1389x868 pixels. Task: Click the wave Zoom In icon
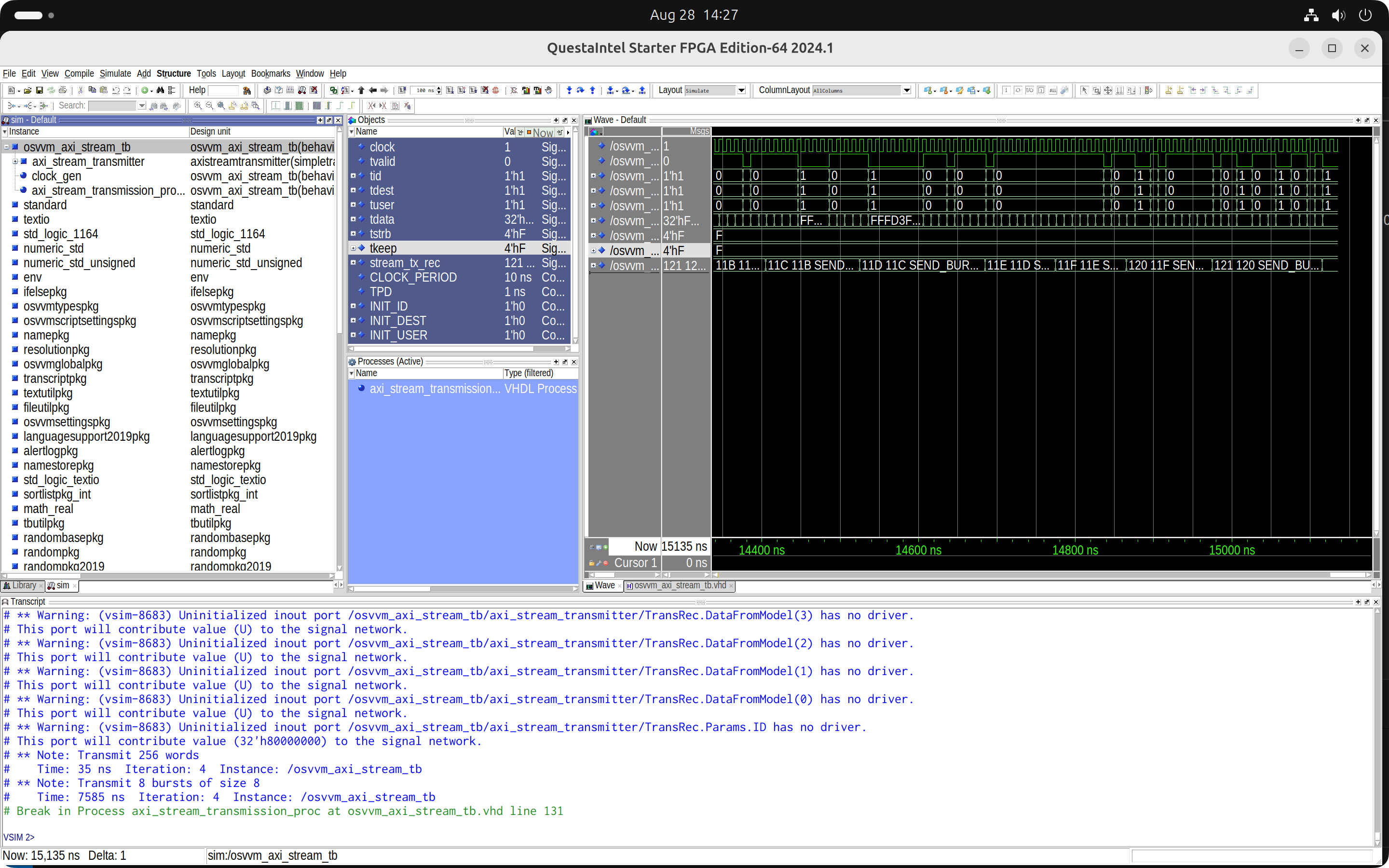click(x=197, y=106)
